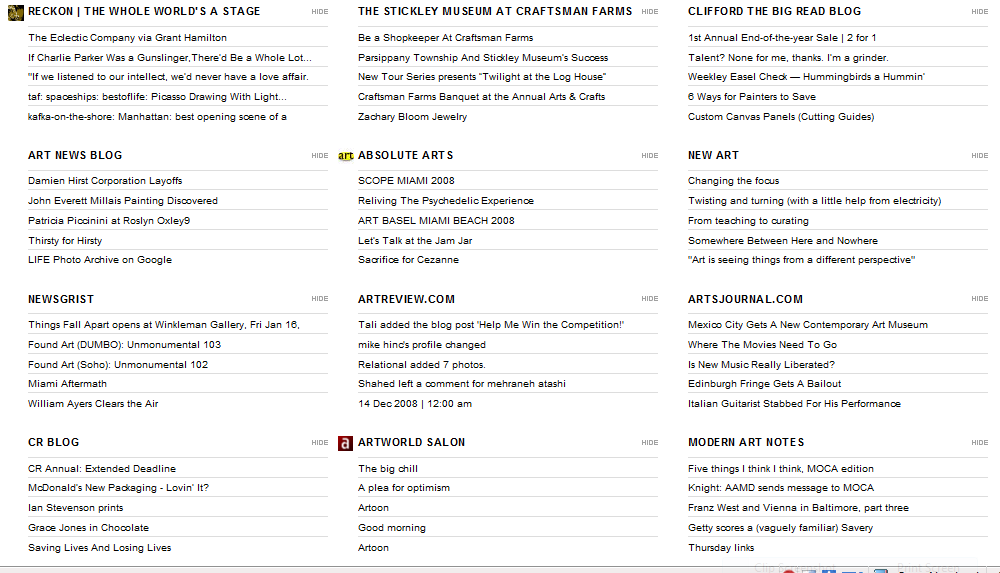Open 'Miami Aftermath' post
The height and width of the screenshot is (573, 1000).
pyautogui.click(x=67, y=383)
